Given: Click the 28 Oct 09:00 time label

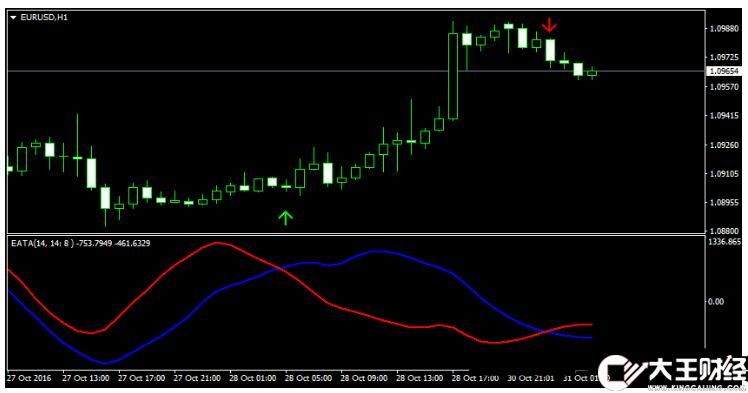Looking at the screenshot, I should point(364,378).
